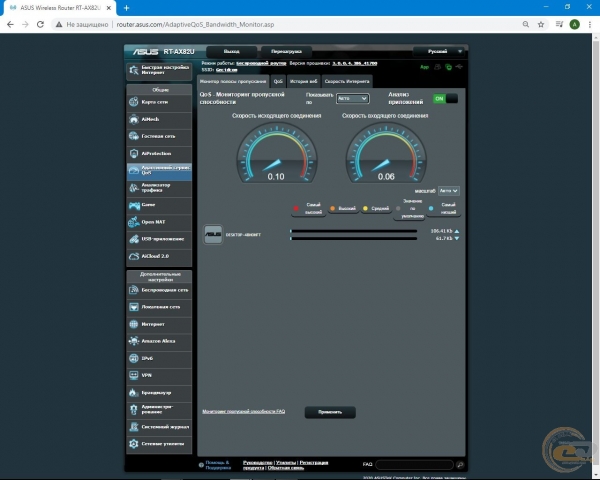600x480 pixels.
Task: Switch to Internet Speed (Скорость Интернета) tab
Action: pos(347,81)
